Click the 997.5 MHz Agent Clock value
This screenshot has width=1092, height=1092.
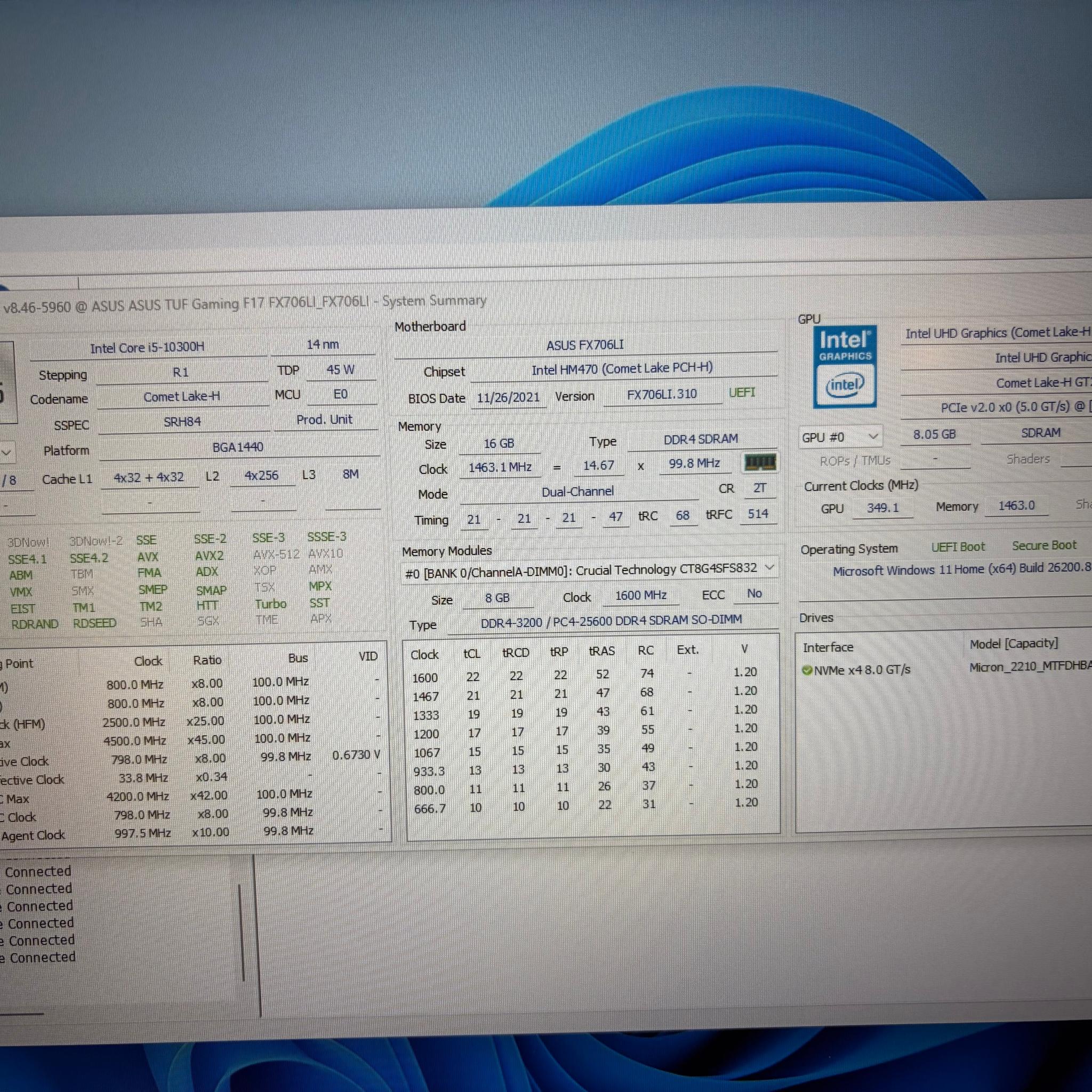point(142,833)
